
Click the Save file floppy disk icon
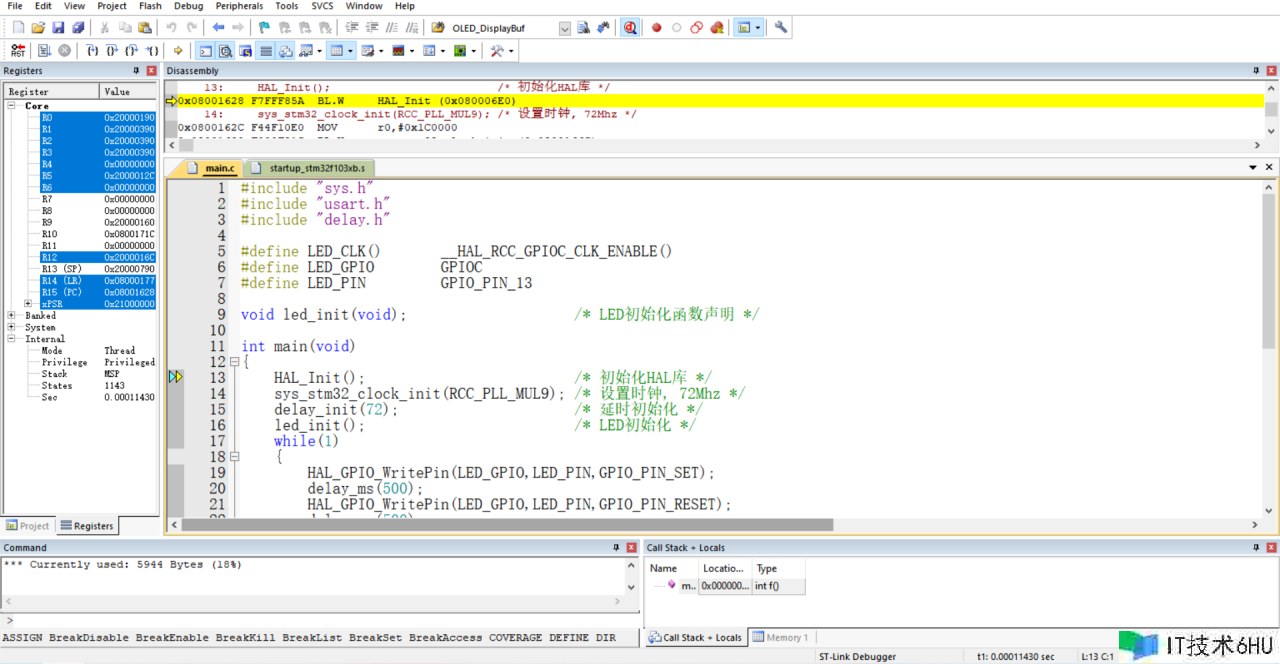pyautogui.click(x=58, y=28)
